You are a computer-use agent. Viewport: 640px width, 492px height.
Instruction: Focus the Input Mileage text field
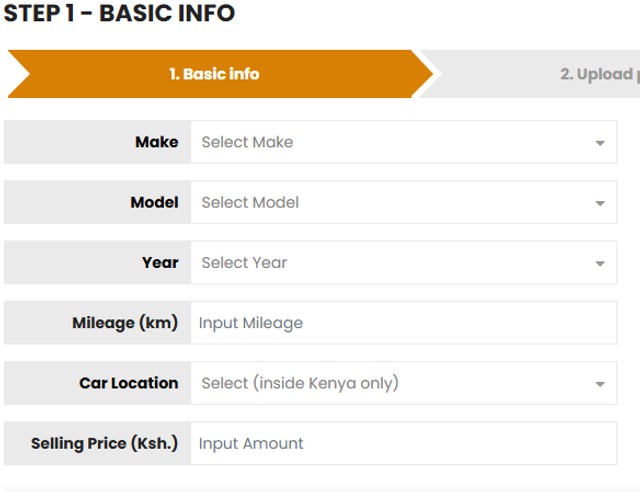[403, 323]
